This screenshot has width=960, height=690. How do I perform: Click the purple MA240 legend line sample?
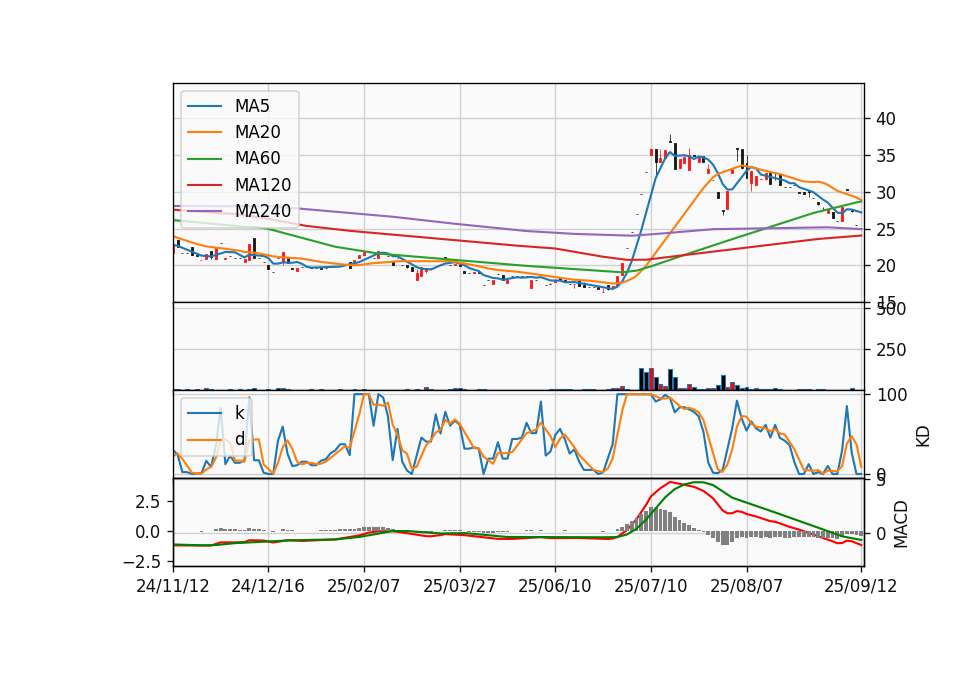click(204, 211)
